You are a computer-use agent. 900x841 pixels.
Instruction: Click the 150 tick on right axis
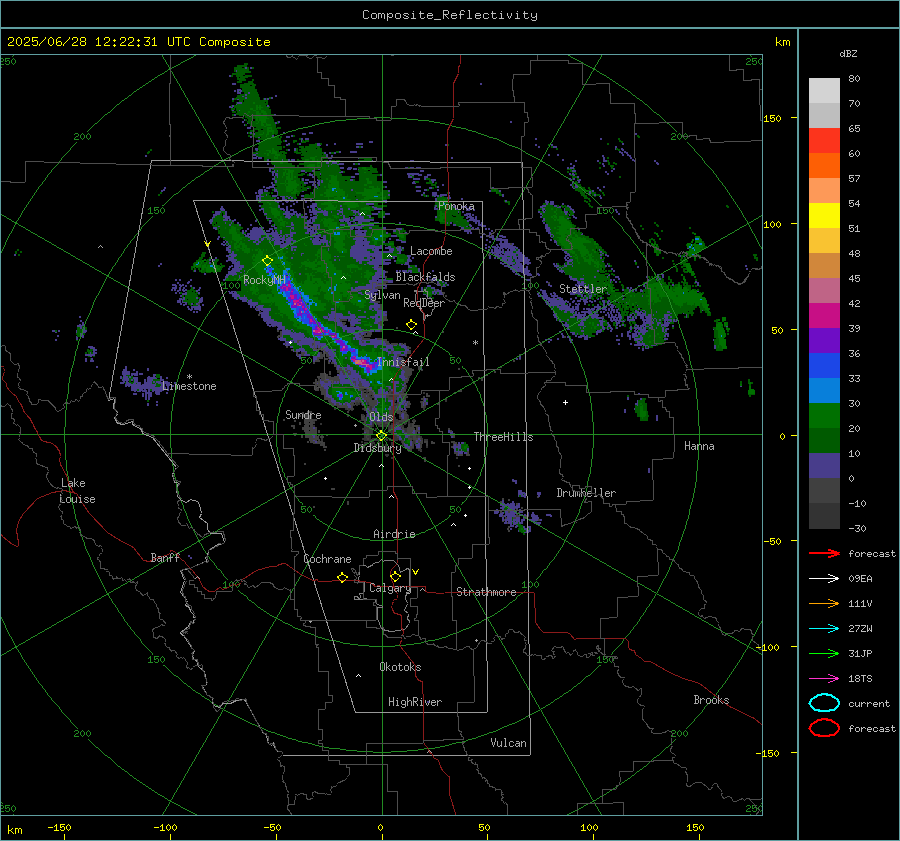pyautogui.click(x=772, y=118)
